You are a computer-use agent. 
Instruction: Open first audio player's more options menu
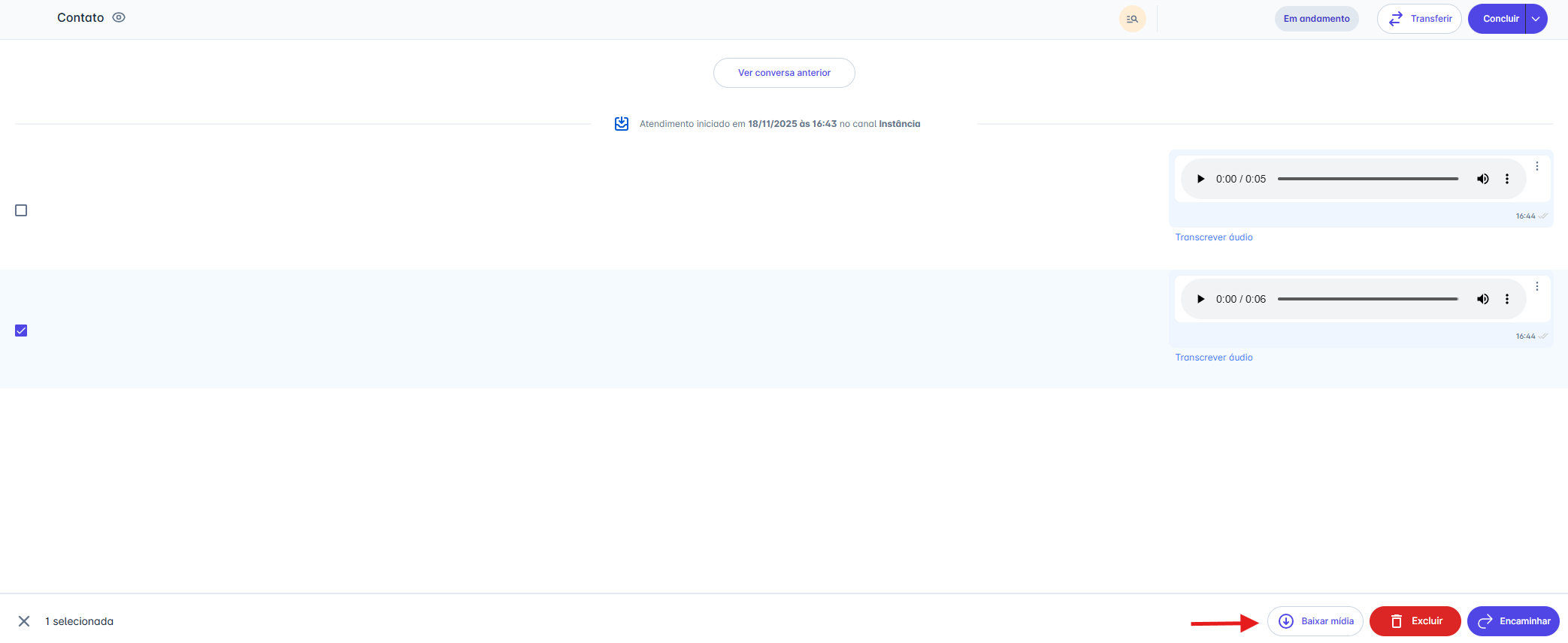tap(1506, 179)
